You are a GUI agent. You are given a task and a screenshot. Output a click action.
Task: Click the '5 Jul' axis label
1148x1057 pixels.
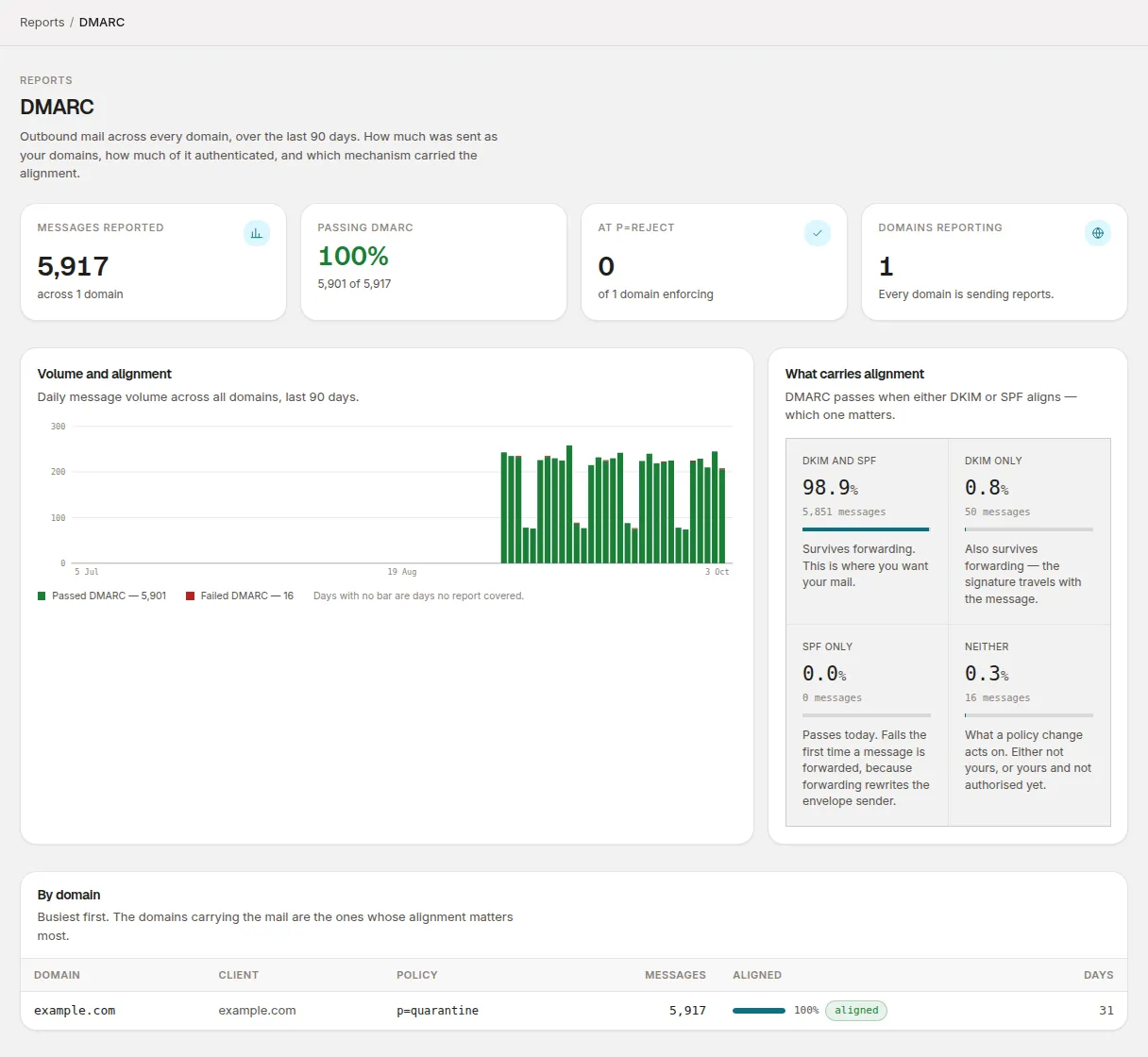click(86, 572)
